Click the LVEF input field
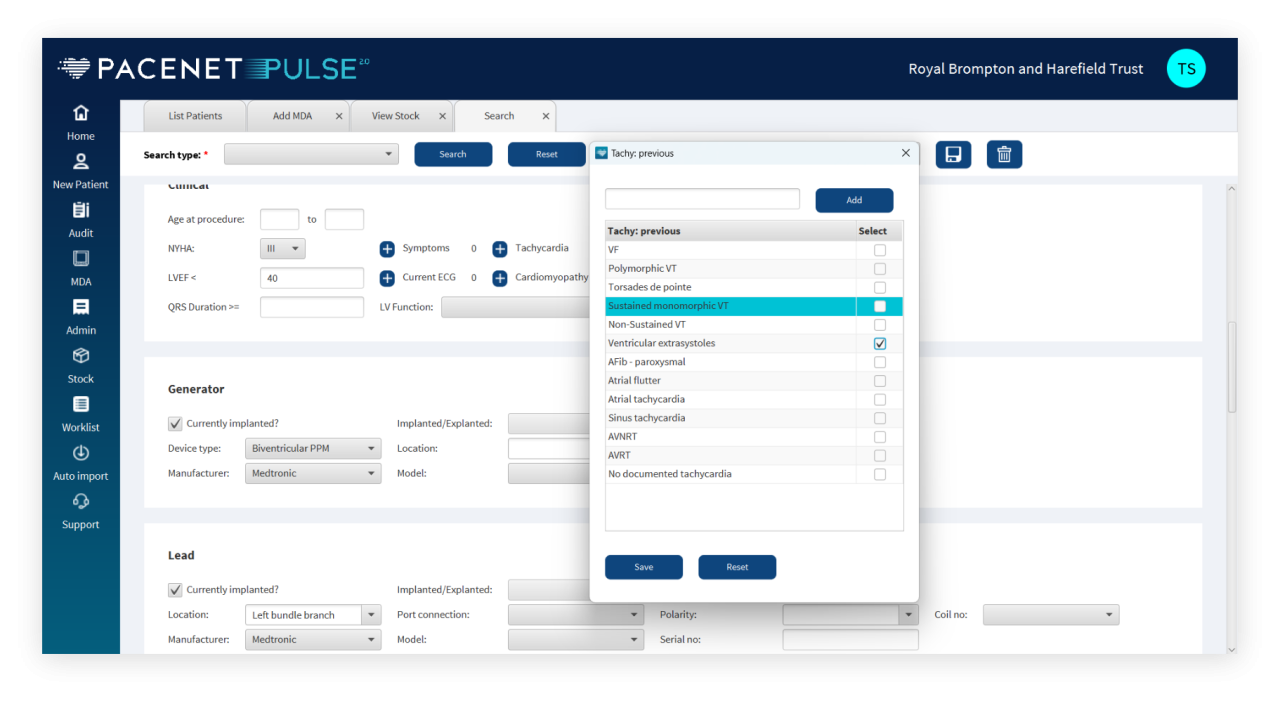Screen dimensions: 1280x701 [312, 278]
